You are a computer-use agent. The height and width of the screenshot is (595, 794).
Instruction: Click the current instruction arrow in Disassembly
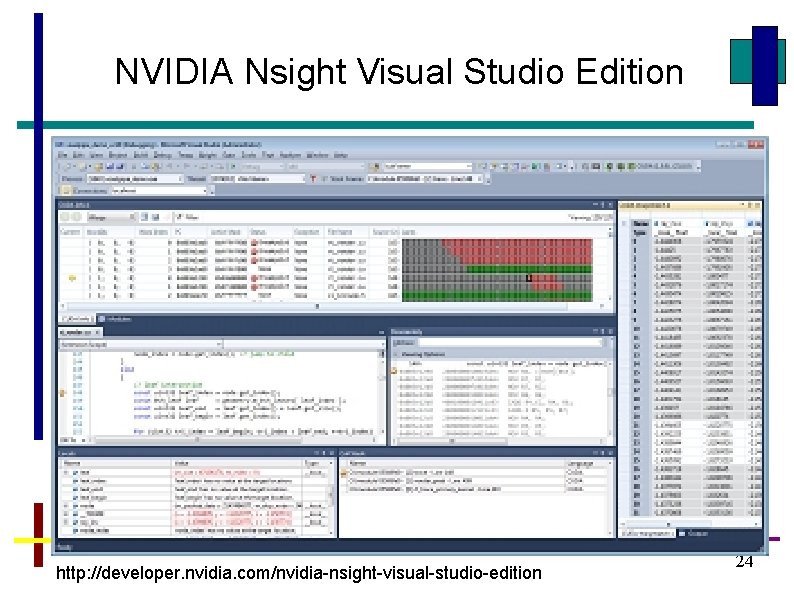pos(394,371)
